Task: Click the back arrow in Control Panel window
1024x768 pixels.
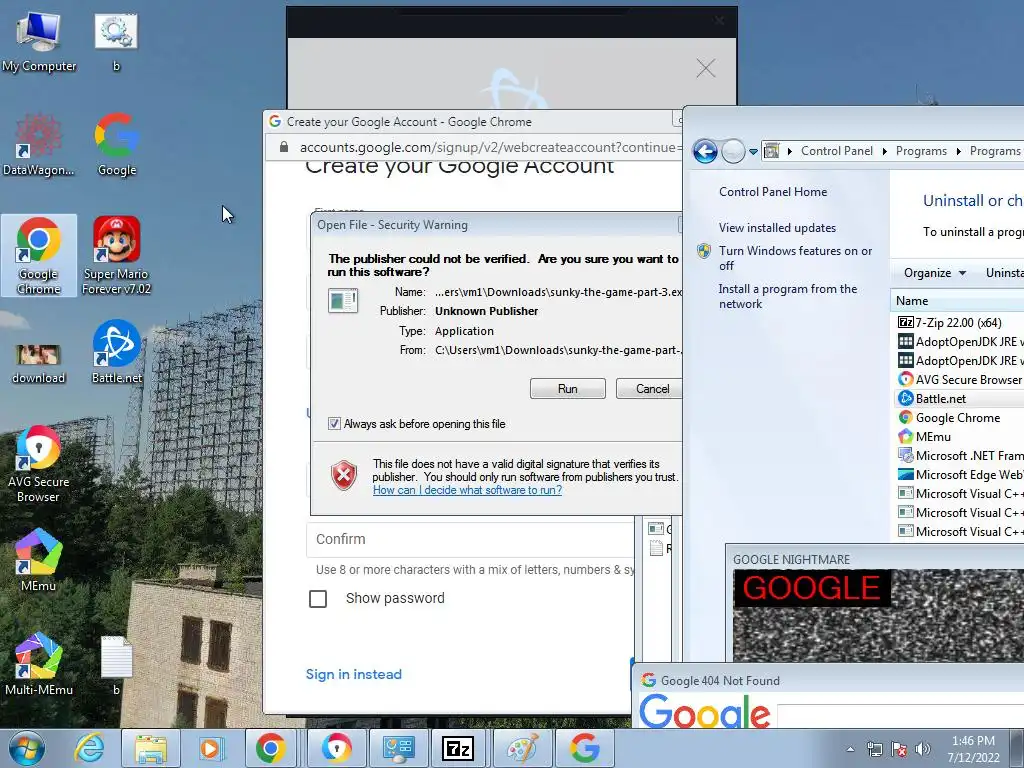Action: pos(705,152)
